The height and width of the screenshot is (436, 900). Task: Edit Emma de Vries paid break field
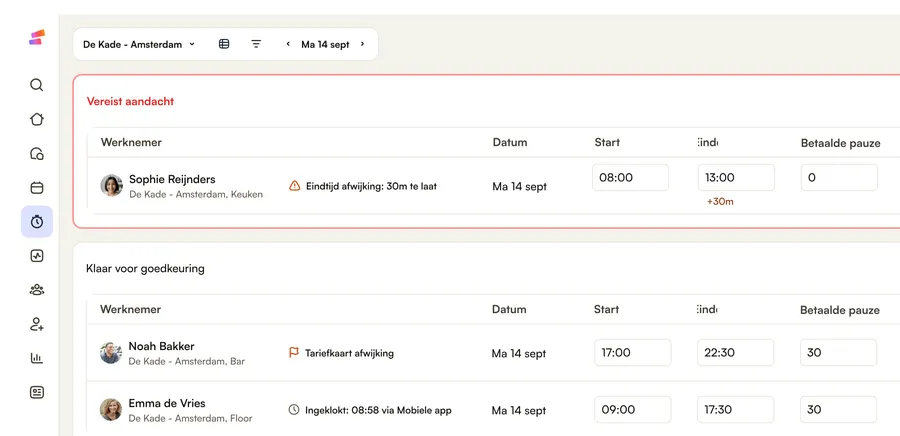[839, 410]
